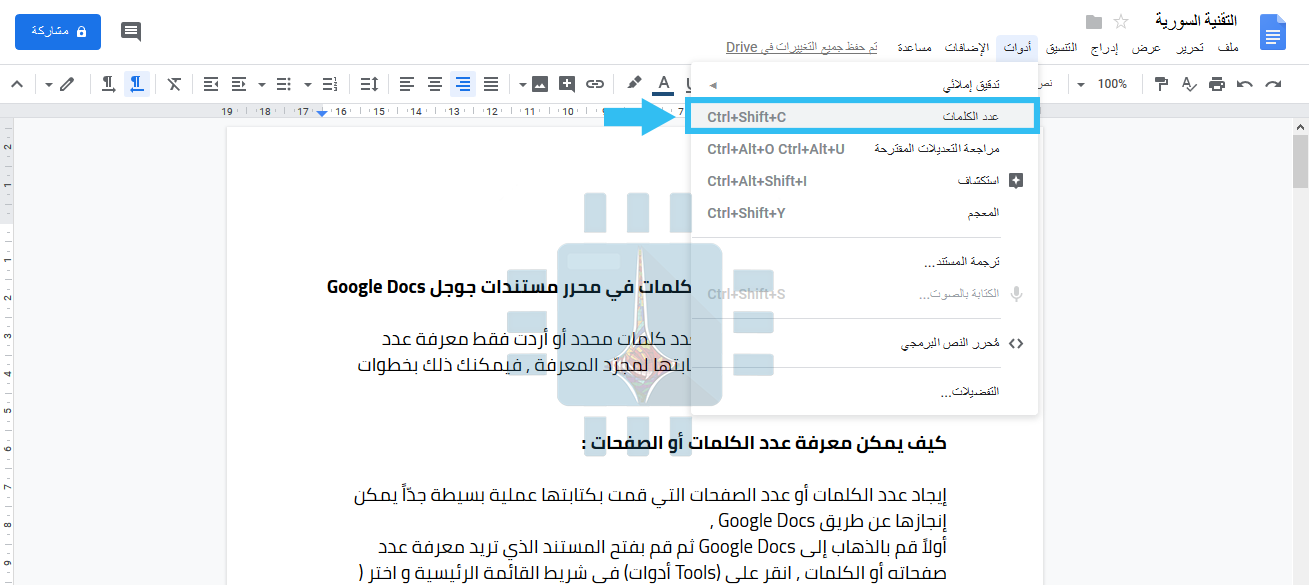Select ترجمة المستند (Translate document) item

(865, 262)
